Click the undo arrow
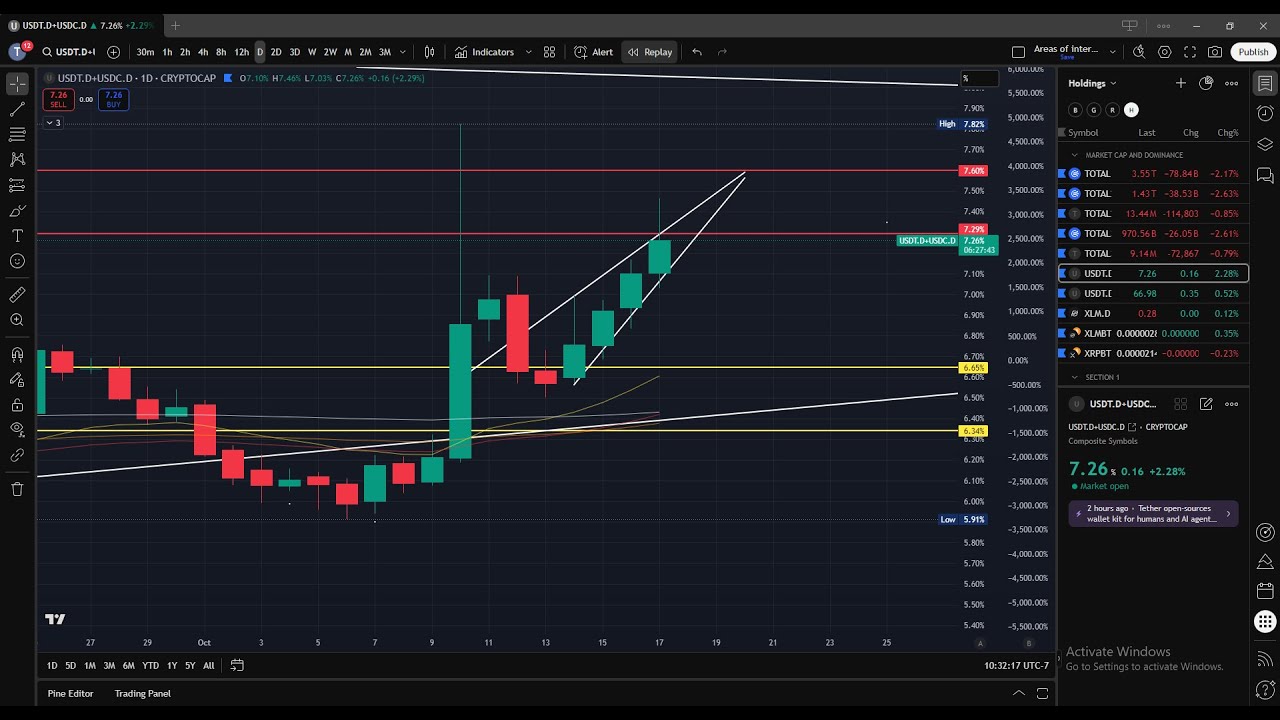The image size is (1280, 720). 697,52
